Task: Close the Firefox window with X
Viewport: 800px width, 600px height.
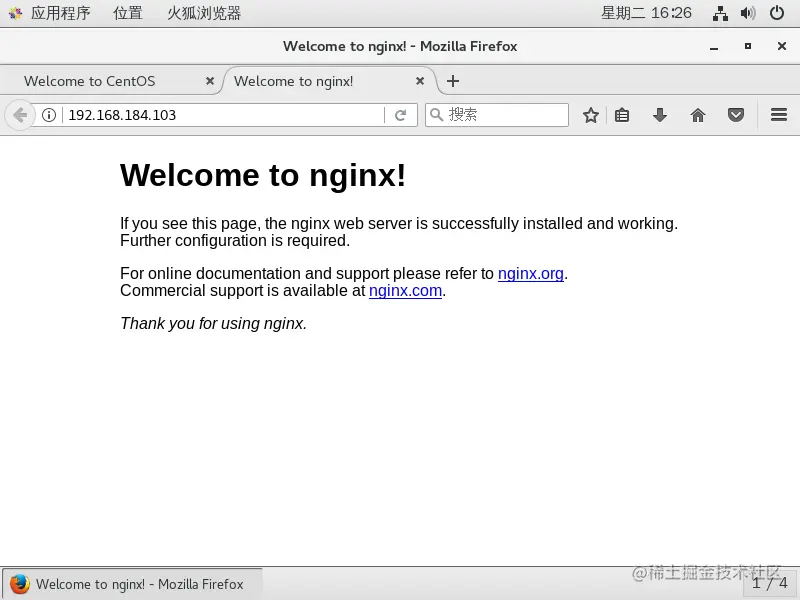Action: click(782, 46)
